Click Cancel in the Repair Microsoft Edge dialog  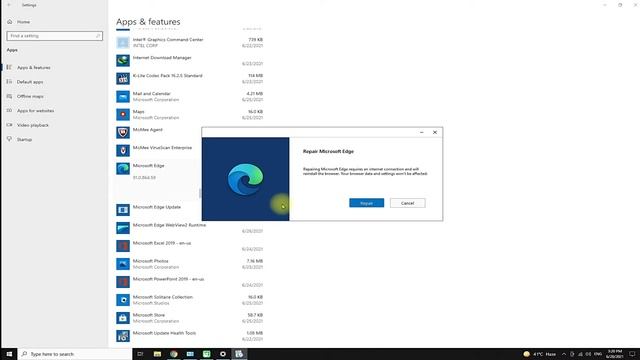pos(407,203)
